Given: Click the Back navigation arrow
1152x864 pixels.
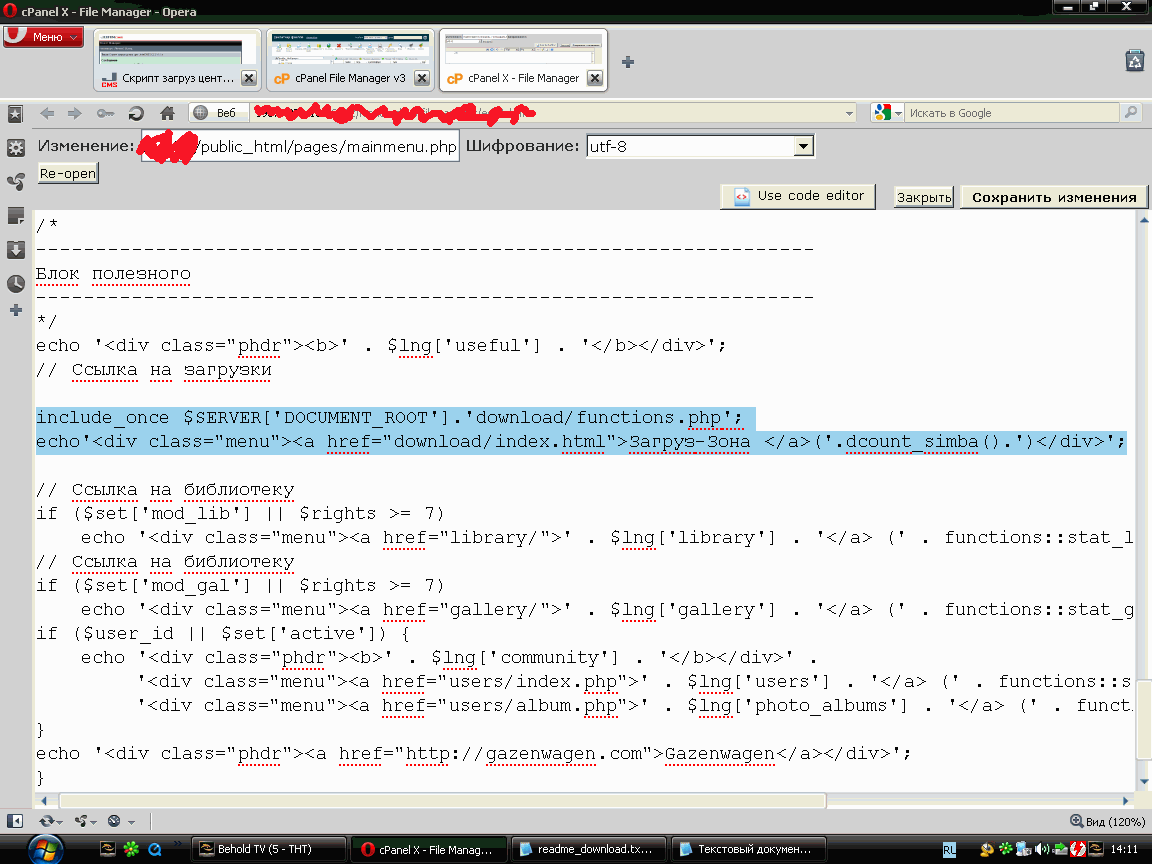Looking at the screenshot, I should pos(47,113).
